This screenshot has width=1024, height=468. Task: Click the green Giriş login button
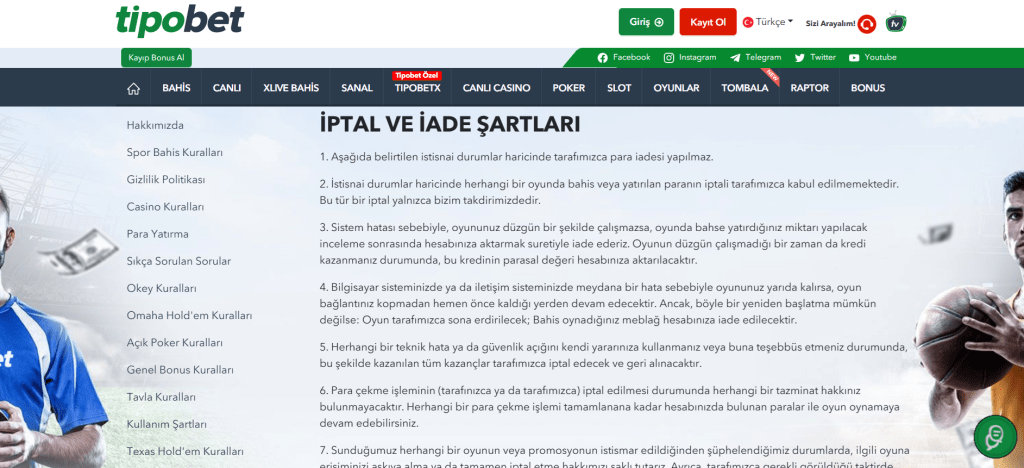[646, 22]
